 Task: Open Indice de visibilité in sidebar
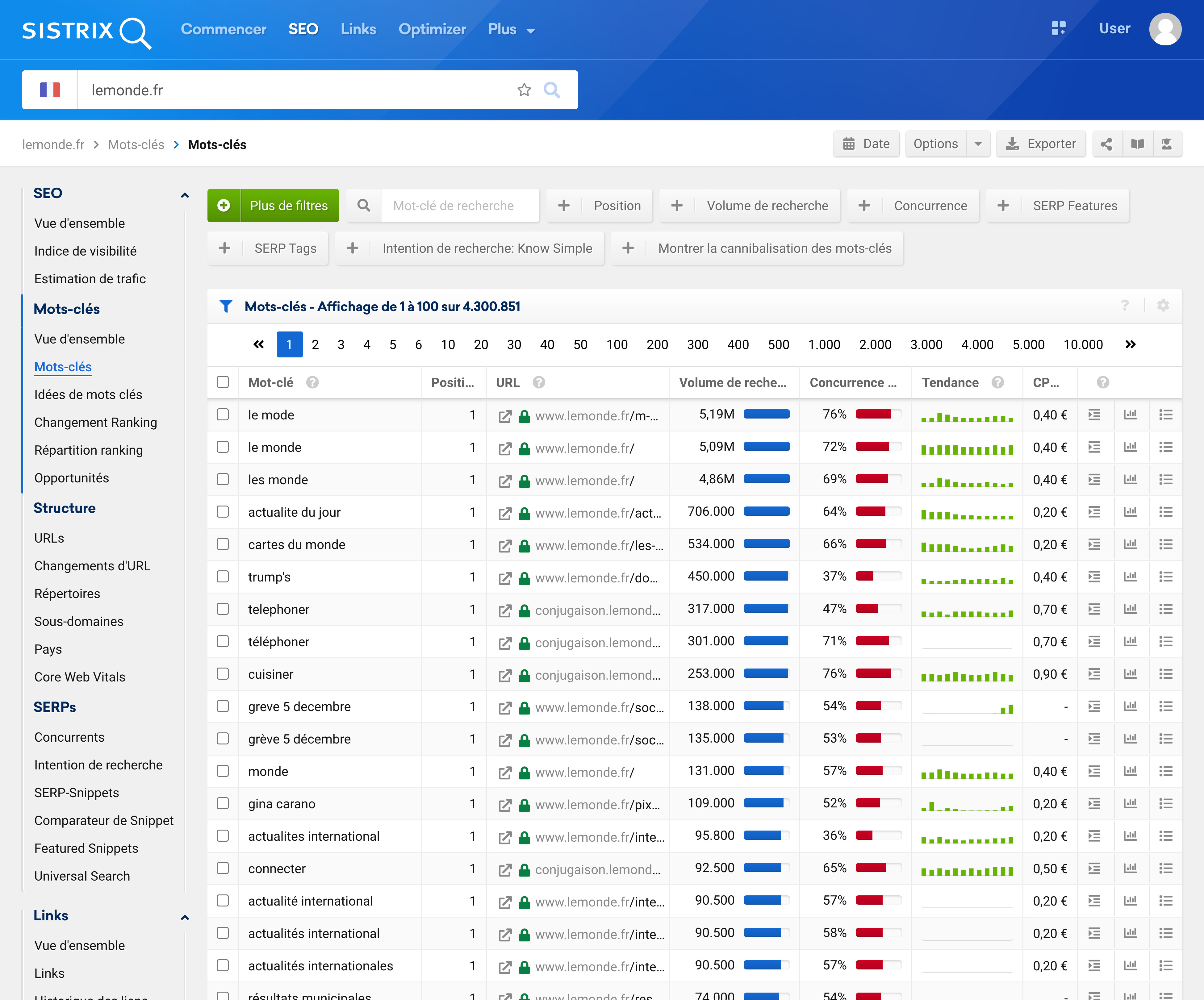[86, 251]
